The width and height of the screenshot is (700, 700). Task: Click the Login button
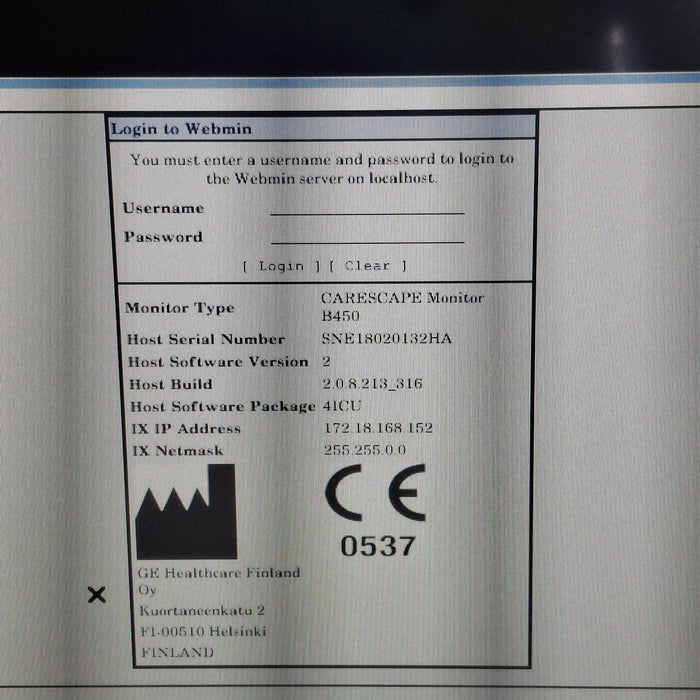coord(281,266)
